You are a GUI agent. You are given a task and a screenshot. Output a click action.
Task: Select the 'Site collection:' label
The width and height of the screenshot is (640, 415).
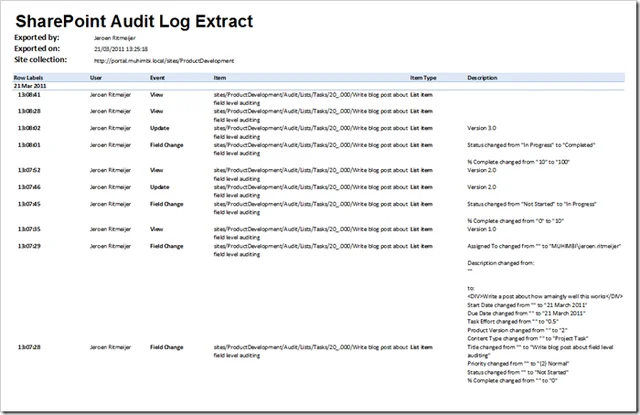(40, 60)
